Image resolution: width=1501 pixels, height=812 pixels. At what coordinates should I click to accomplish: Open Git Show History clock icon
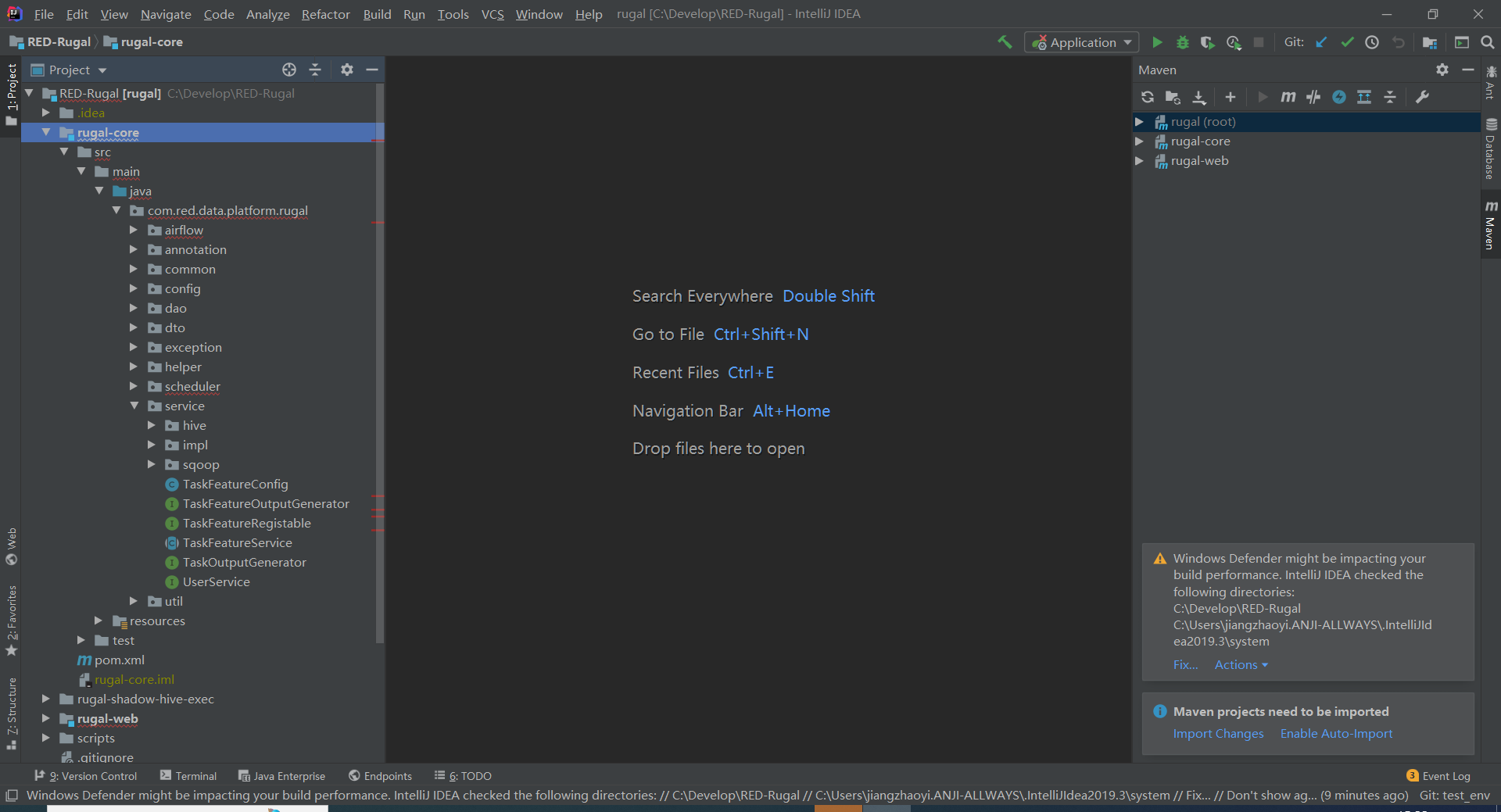[1372, 42]
